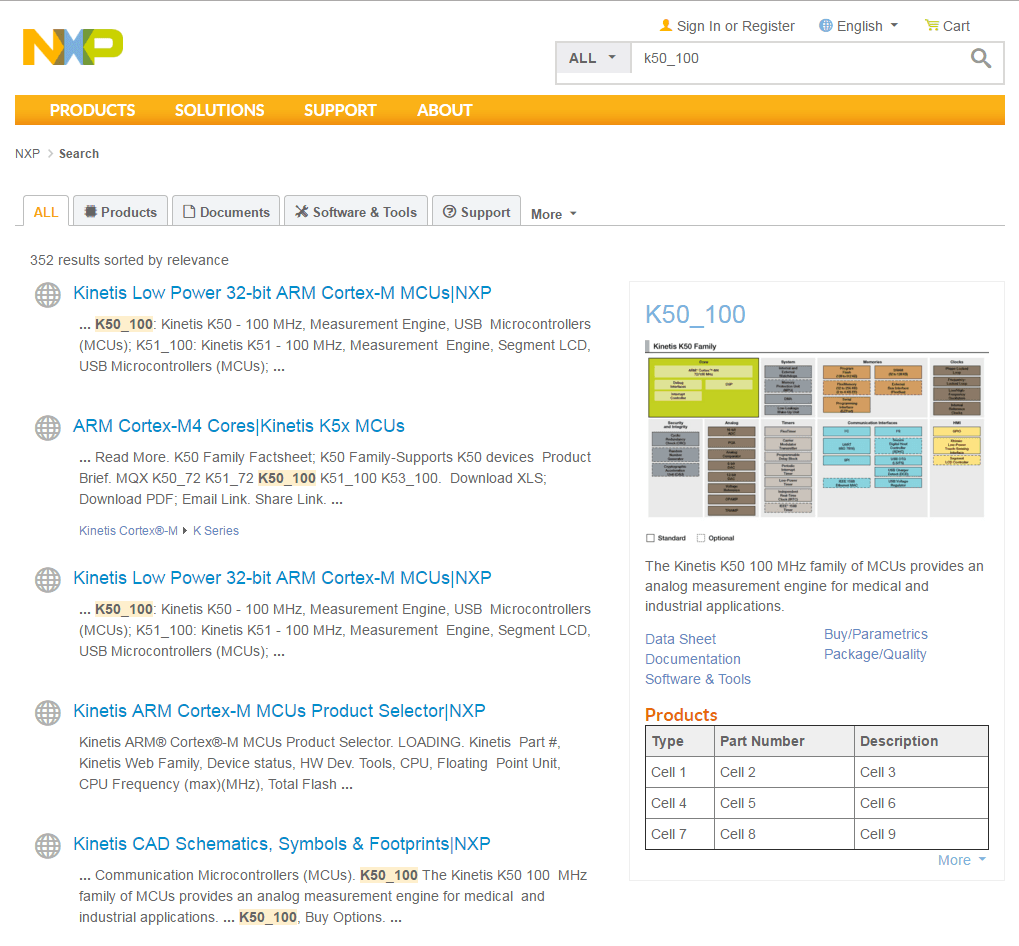This screenshot has height=946, width=1019.
Task: Click the magnifier search icon
Action: (x=981, y=58)
